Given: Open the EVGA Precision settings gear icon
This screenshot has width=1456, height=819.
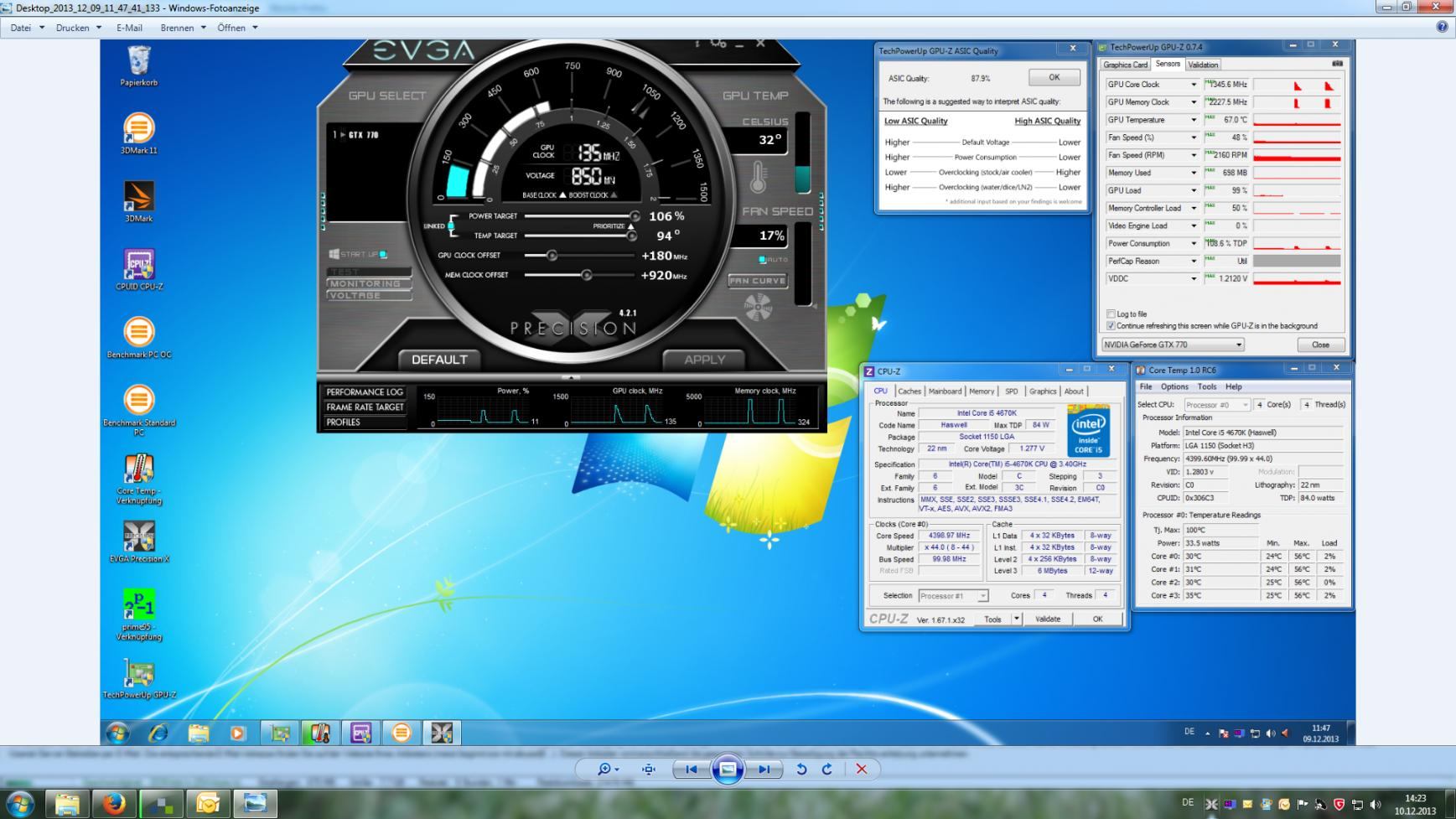Looking at the screenshot, I should coord(718,42).
